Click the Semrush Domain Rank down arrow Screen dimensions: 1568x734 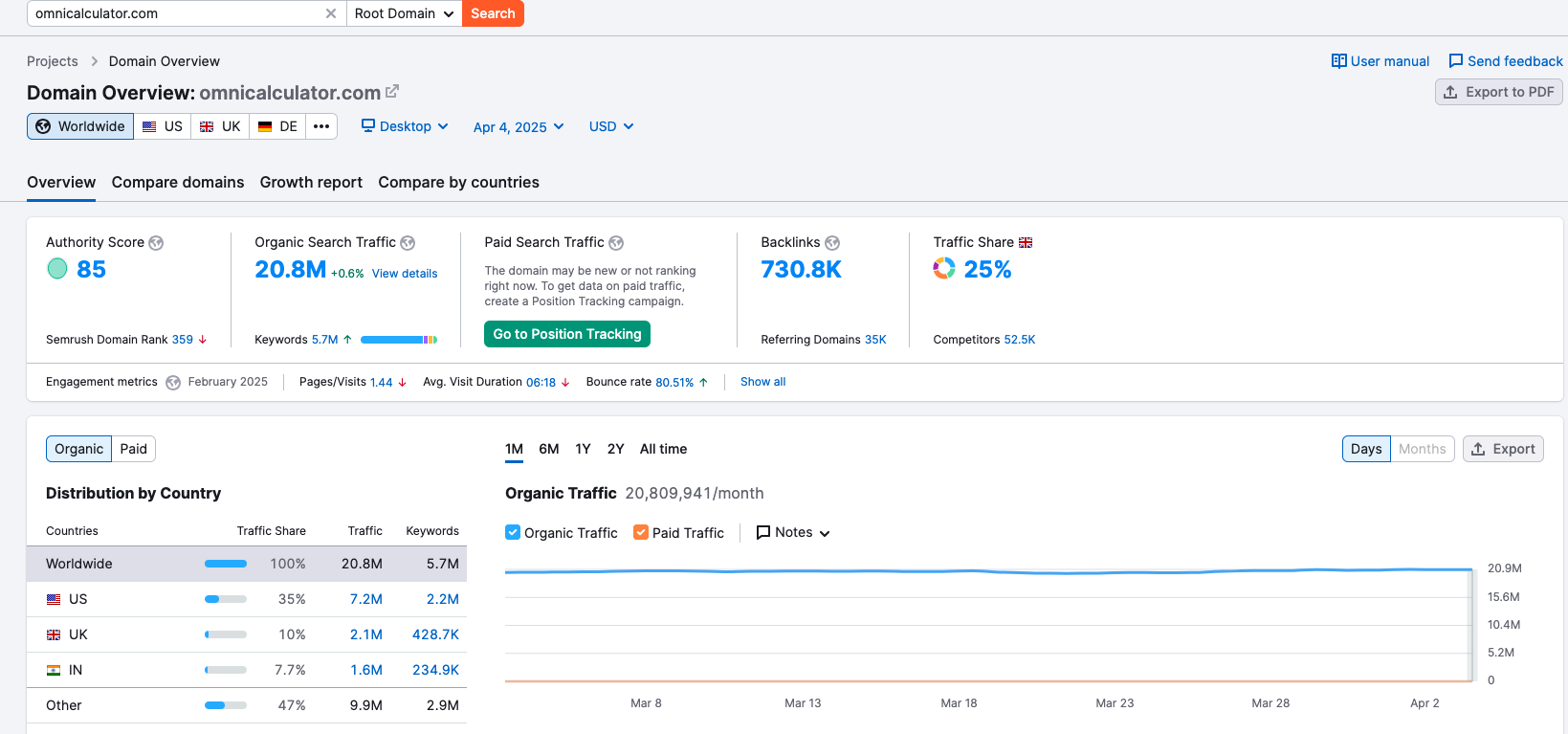click(203, 340)
